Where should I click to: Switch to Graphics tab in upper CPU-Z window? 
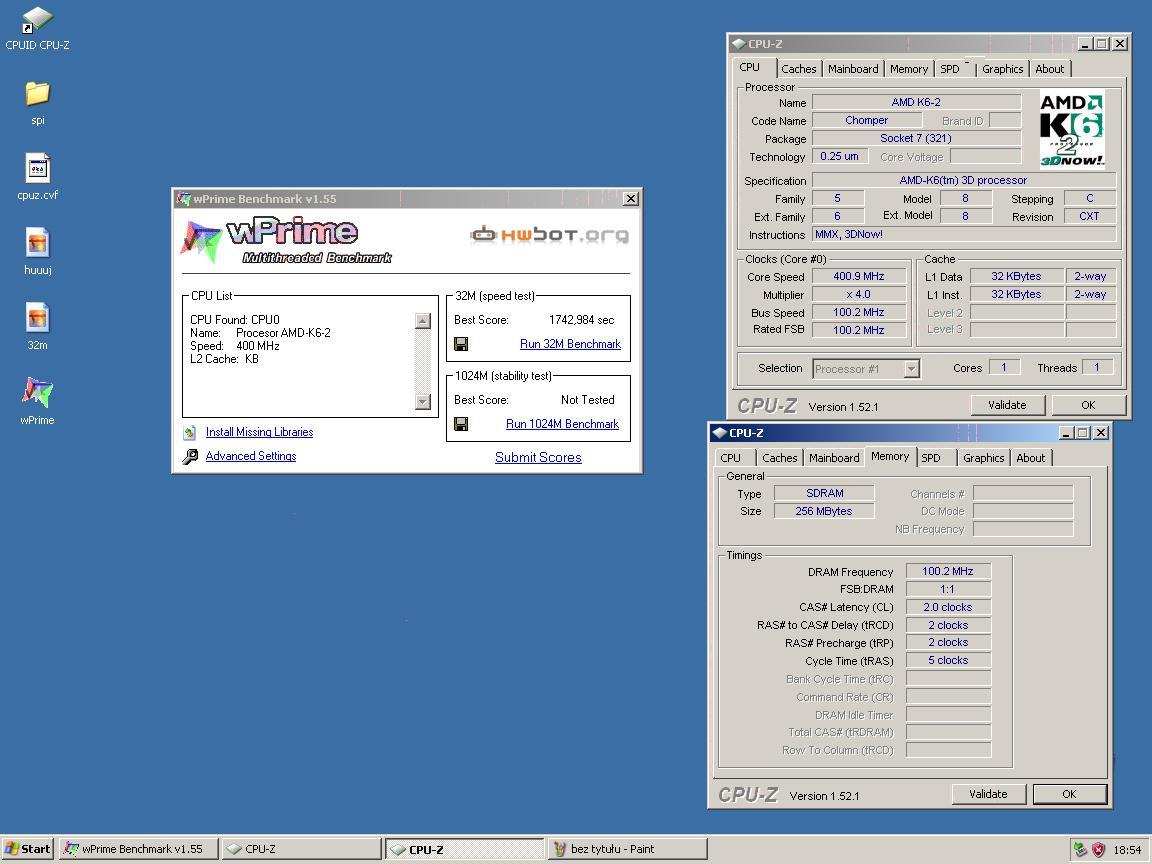1002,69
